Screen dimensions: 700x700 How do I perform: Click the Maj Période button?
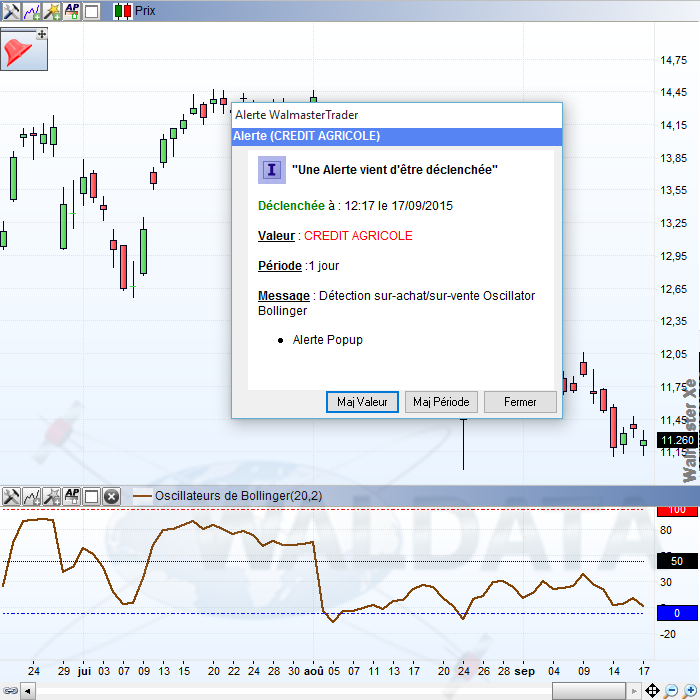point(441,402)
